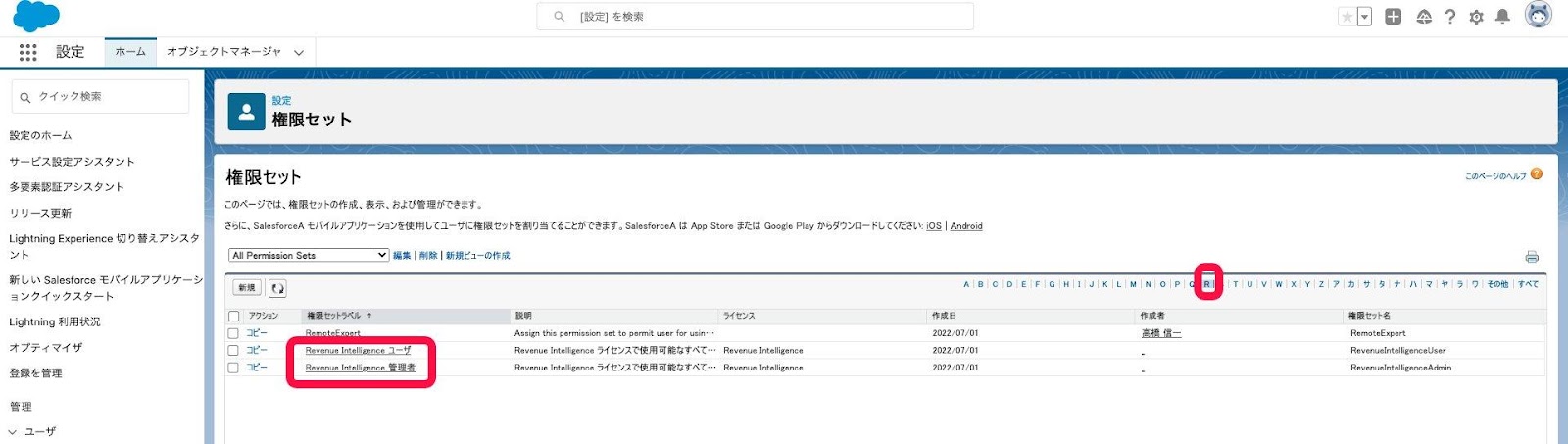The height and width of the screenshot is (444, 1568).
Task: Click このページのヘルプ link
Action: point(1495,176)
